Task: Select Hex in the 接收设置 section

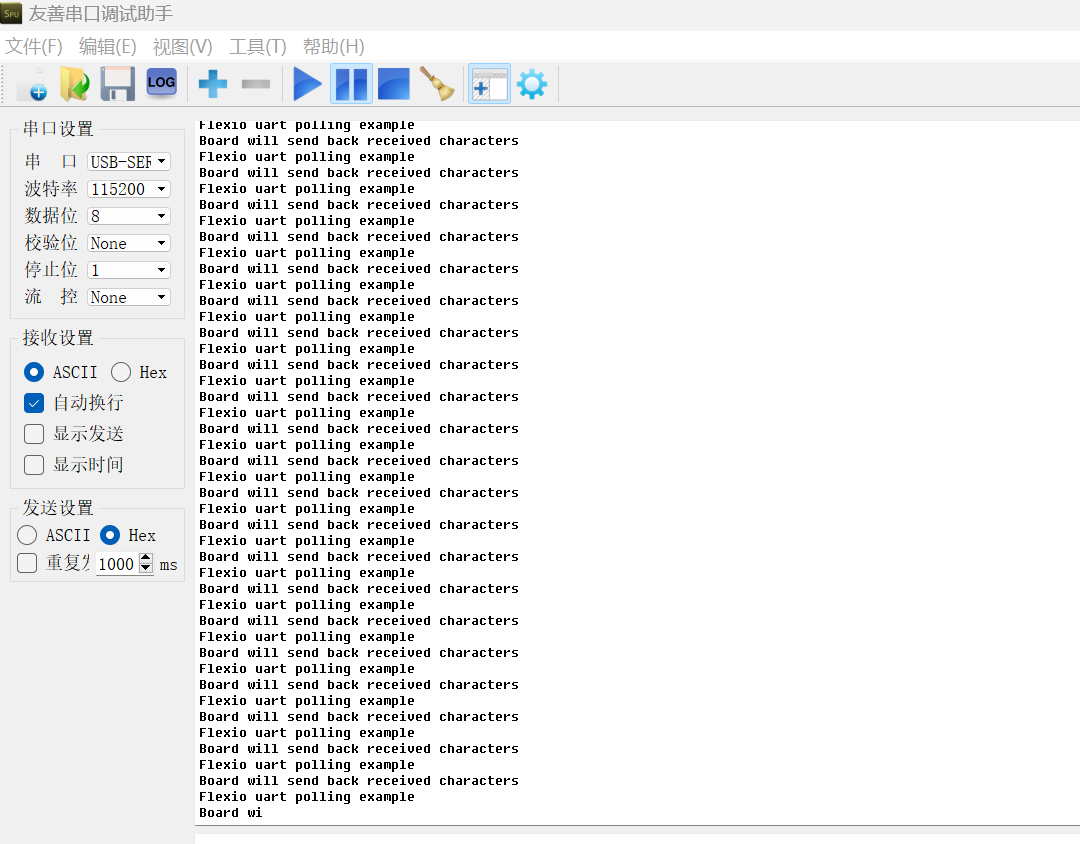Action: tap(122, 372)
